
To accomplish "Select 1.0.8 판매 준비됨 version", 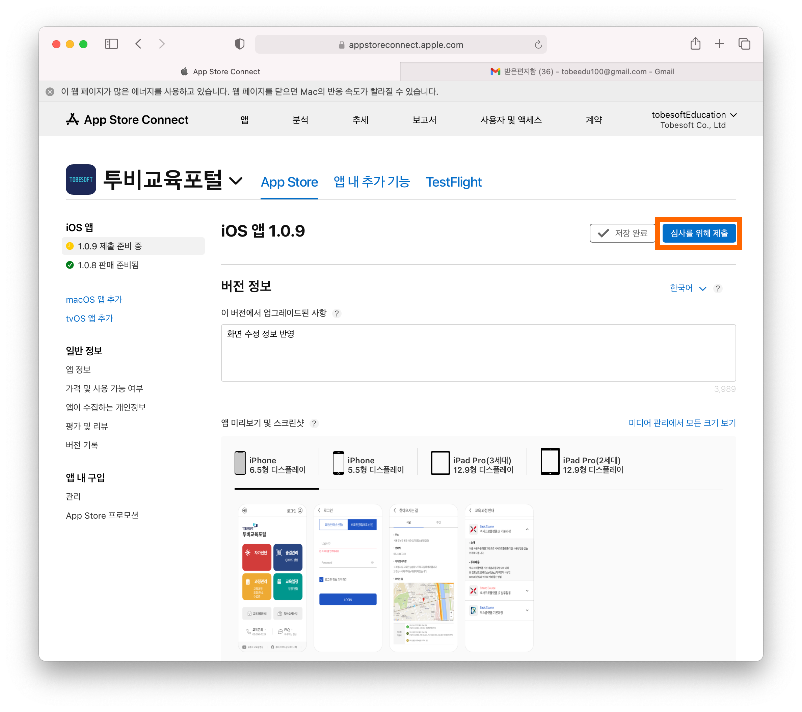I will point(102,265).
